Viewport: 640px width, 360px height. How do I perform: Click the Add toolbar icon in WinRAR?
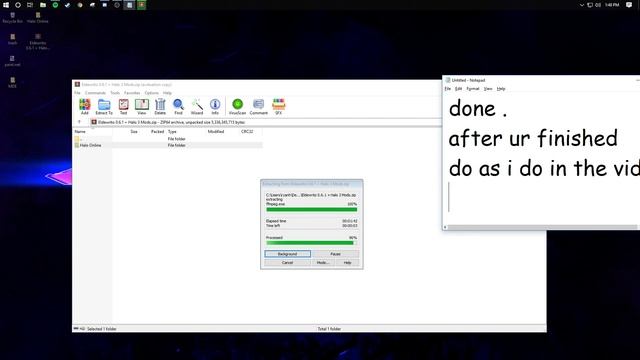[x=84, y=106]
